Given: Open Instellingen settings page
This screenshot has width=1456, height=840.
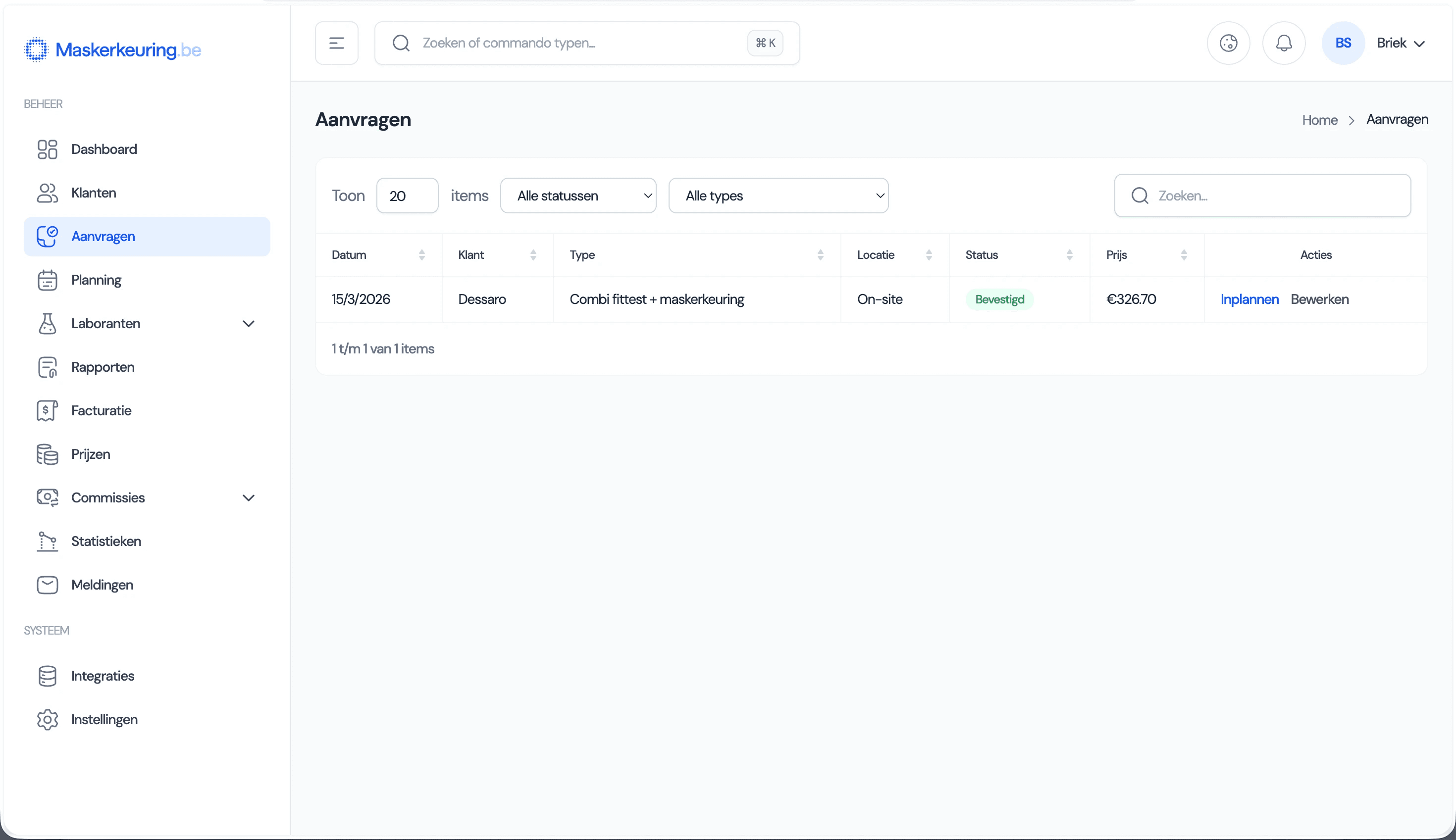Looking at the screenshot, I should pyautogui.click(x=104, y=719).
